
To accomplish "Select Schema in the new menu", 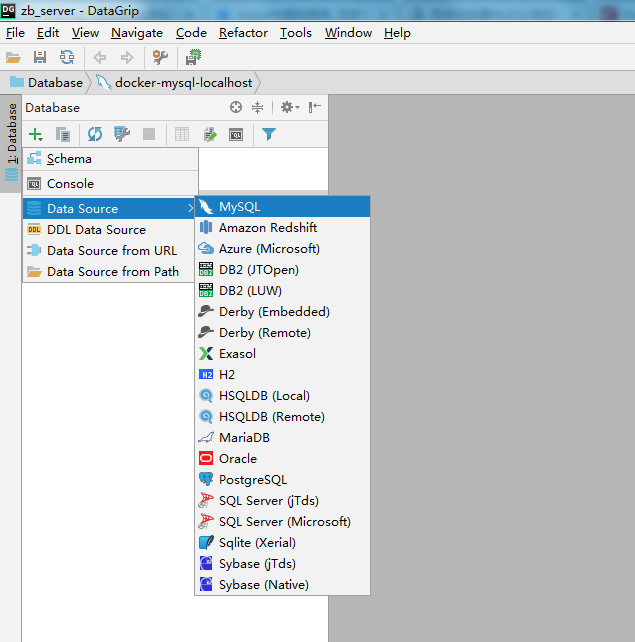I will tap(111, 159).
